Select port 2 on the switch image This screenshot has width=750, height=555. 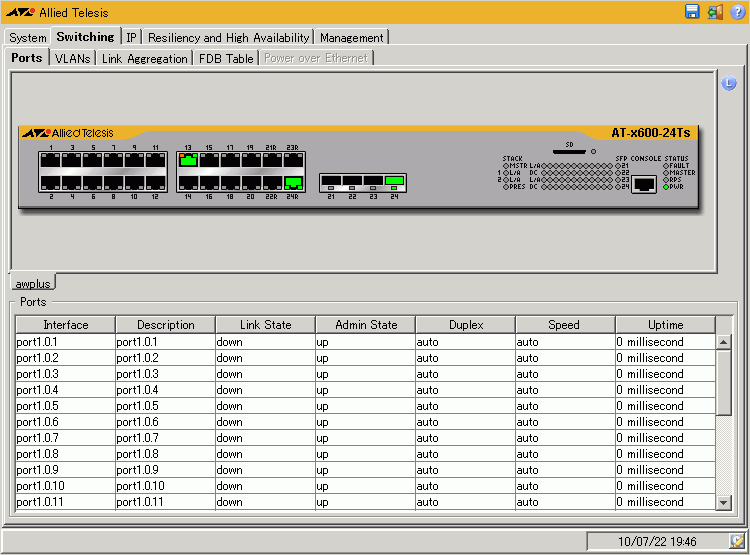click(x=50, y=183)
